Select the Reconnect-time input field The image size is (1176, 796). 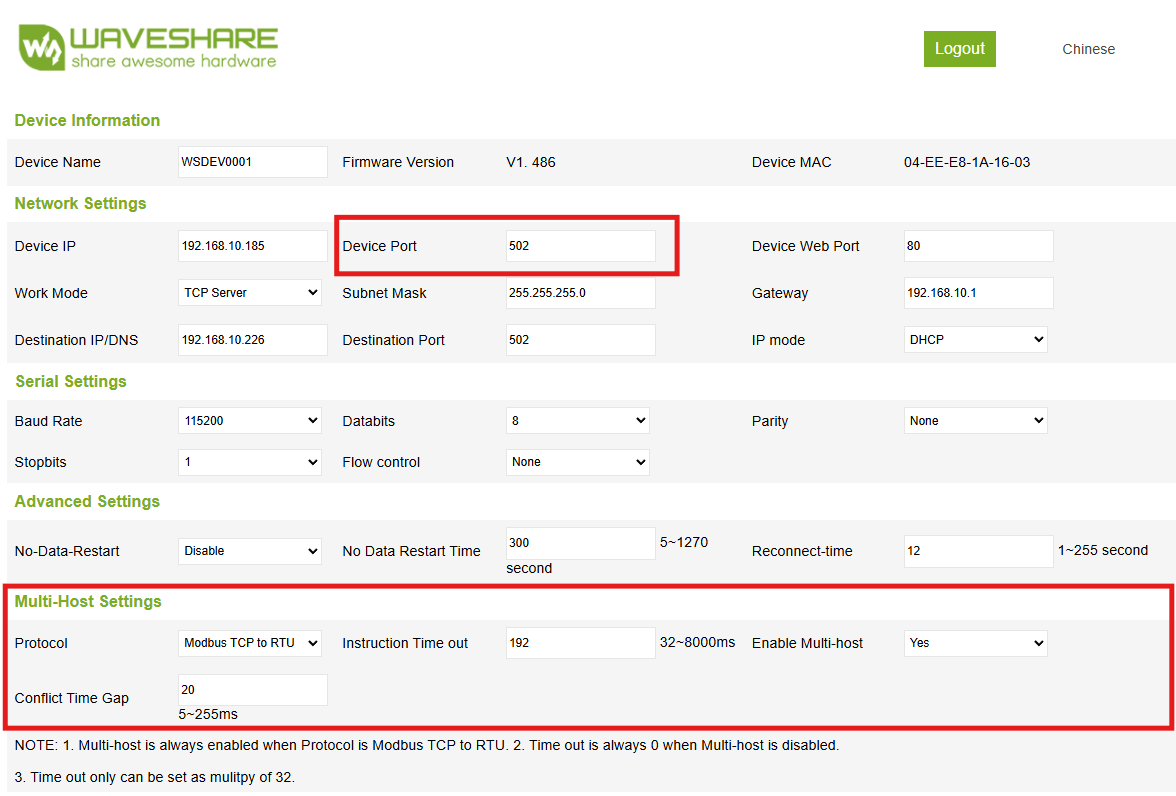coord(978,550)
